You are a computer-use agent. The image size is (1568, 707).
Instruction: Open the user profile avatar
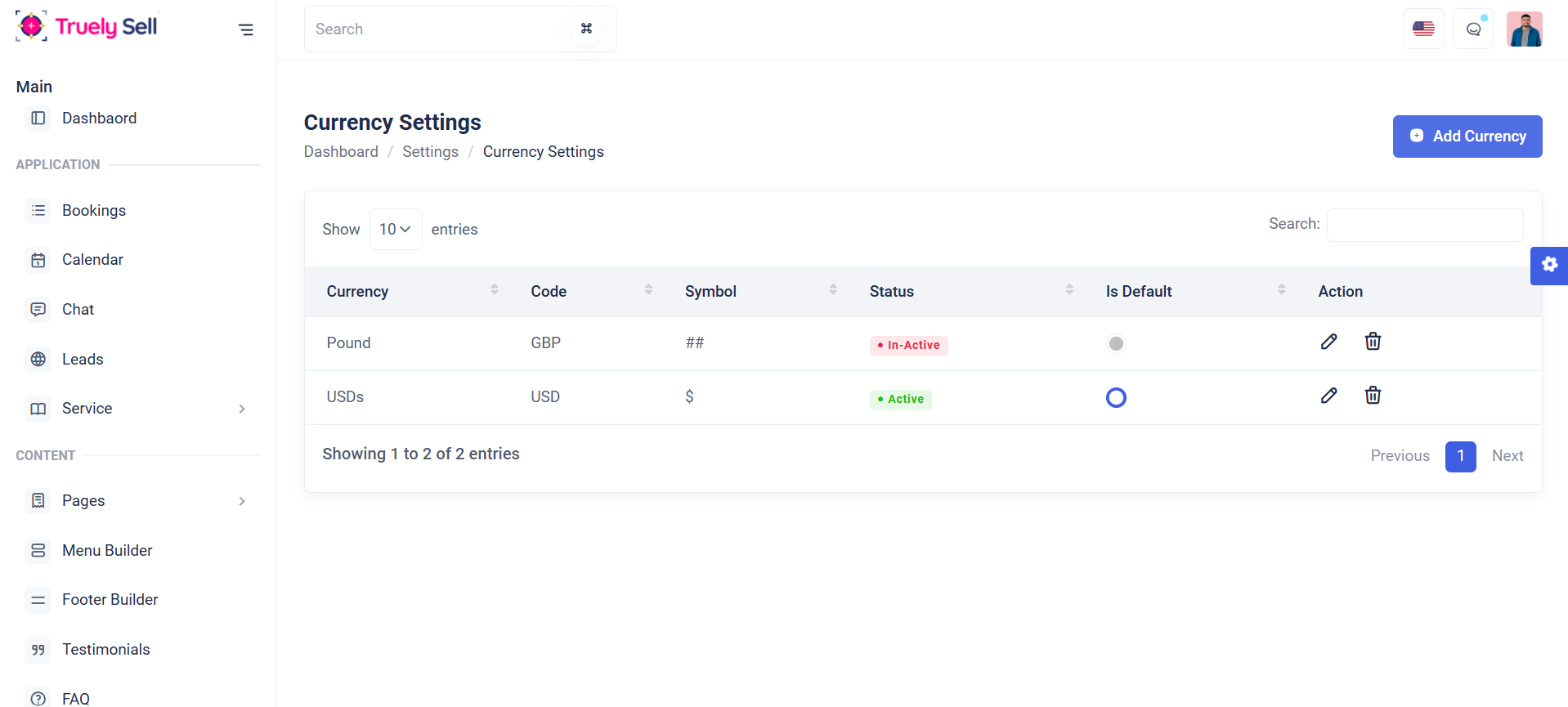1524,29
